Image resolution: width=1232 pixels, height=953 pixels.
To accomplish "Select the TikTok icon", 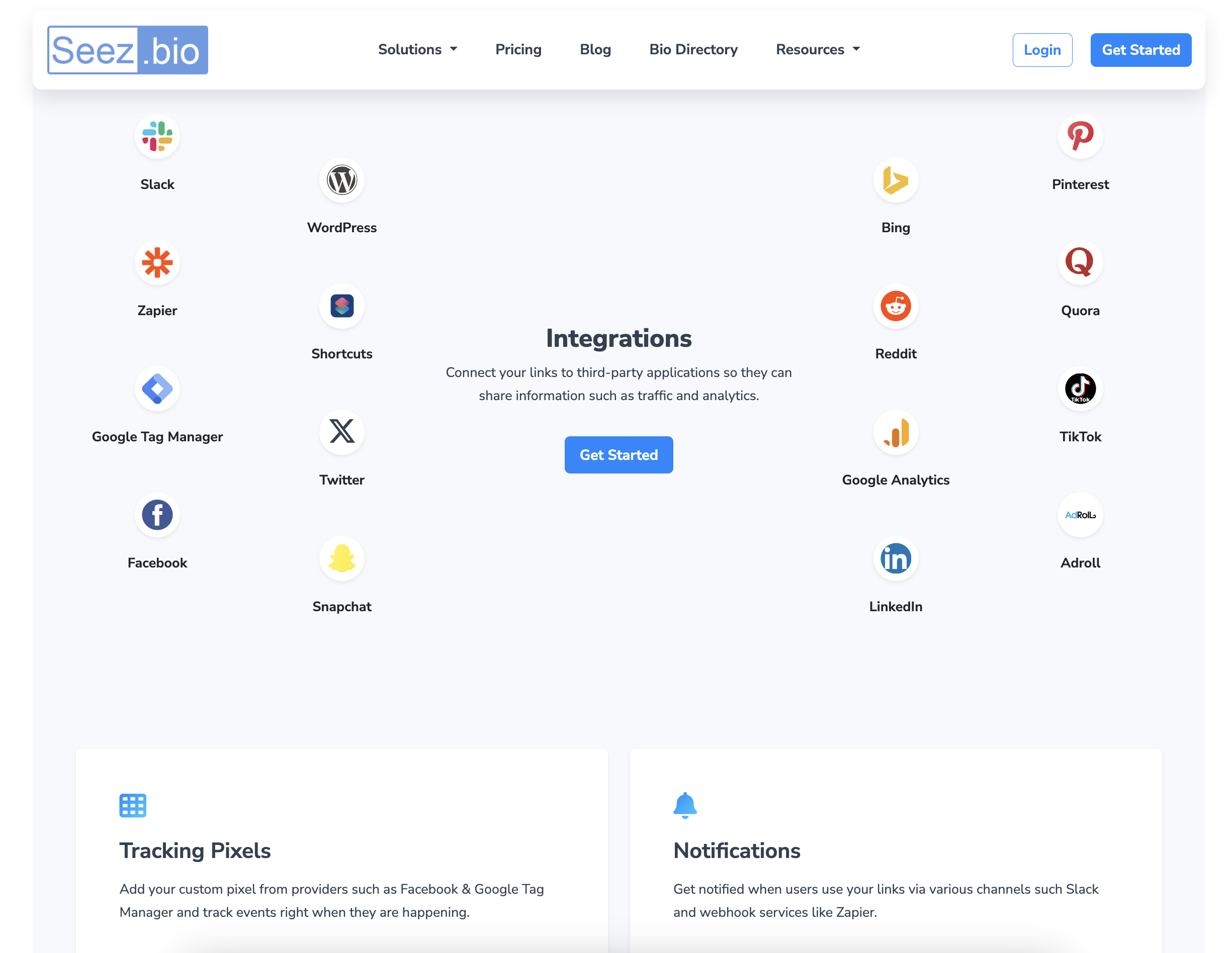I will (1080, 389).
